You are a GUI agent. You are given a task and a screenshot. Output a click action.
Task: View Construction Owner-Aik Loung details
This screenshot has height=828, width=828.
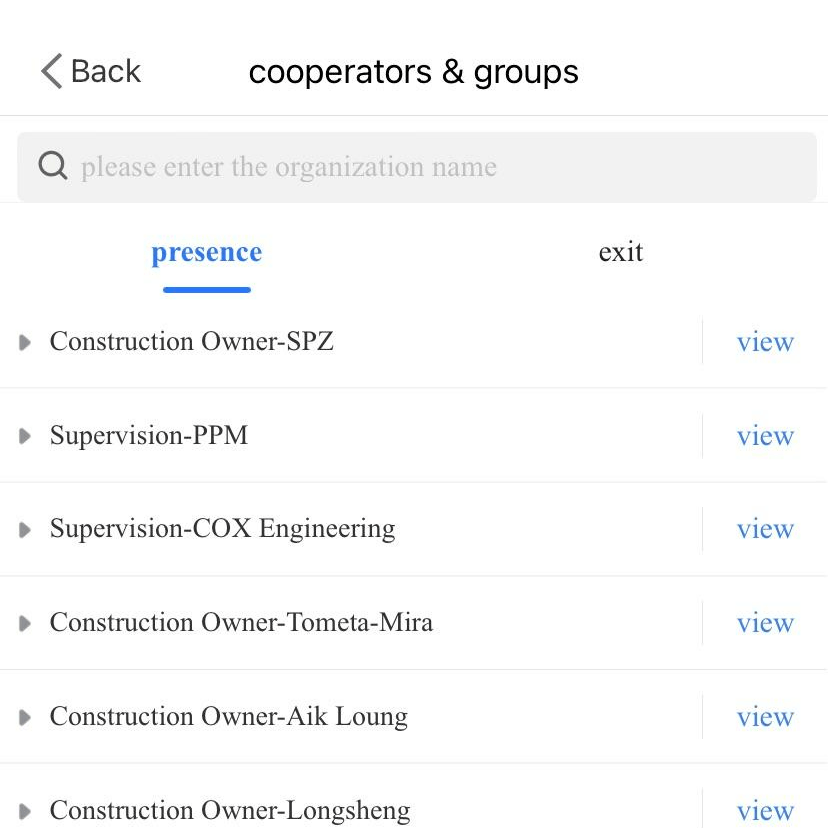pos(765,717)
